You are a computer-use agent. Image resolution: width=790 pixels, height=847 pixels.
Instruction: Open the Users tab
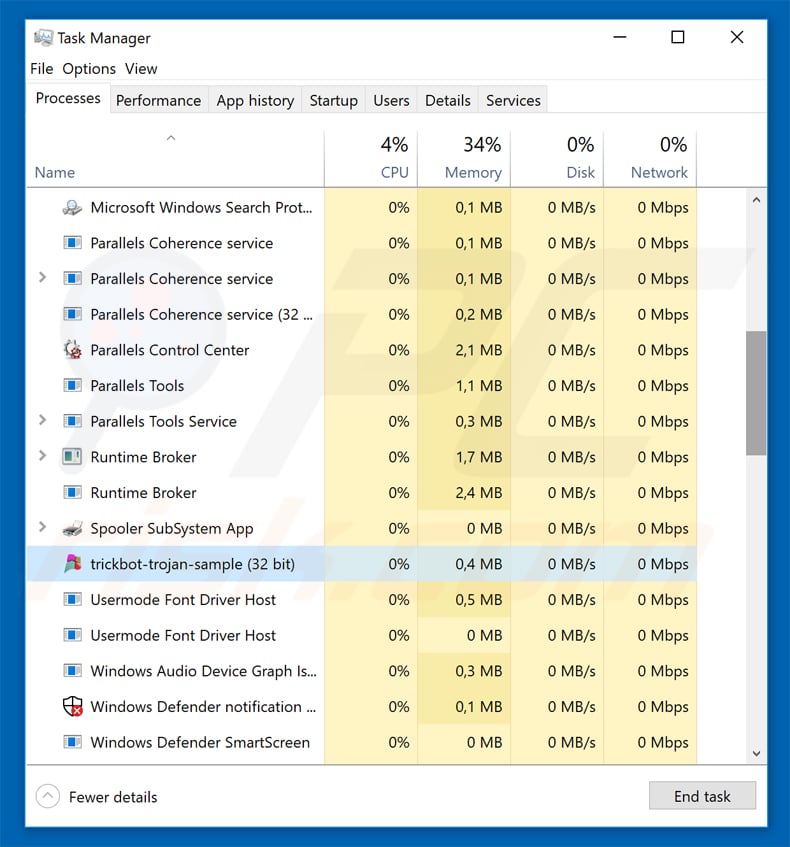391,100
